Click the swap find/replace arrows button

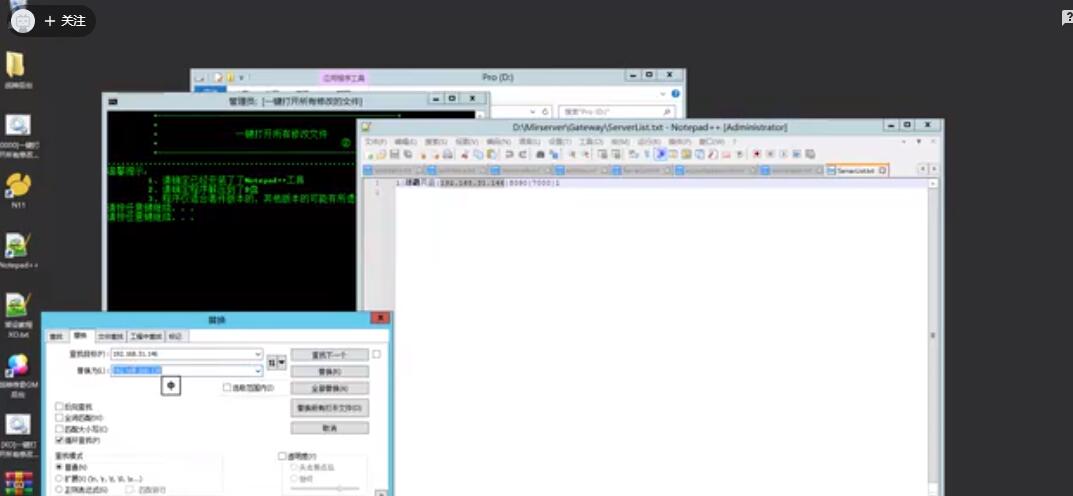[272, 361]
